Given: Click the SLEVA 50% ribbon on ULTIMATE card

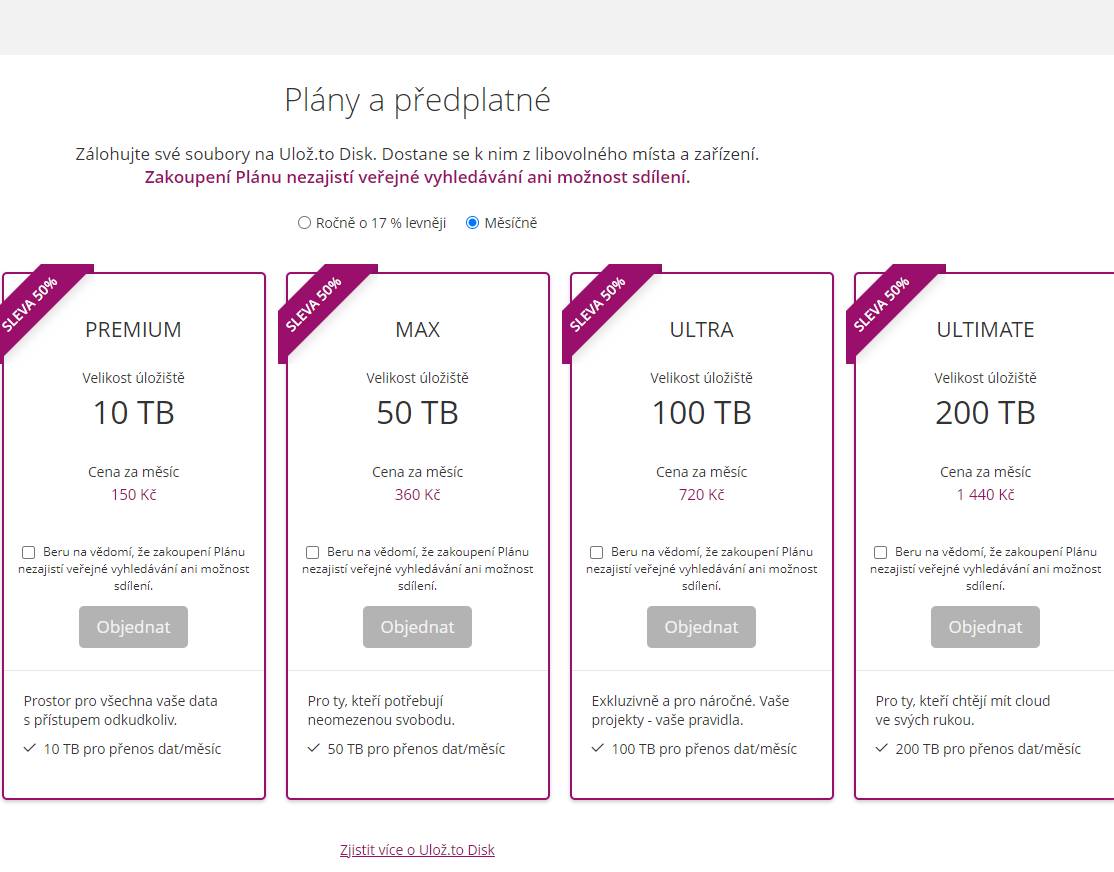Looking at the screenshot, I should pos(882,303).
